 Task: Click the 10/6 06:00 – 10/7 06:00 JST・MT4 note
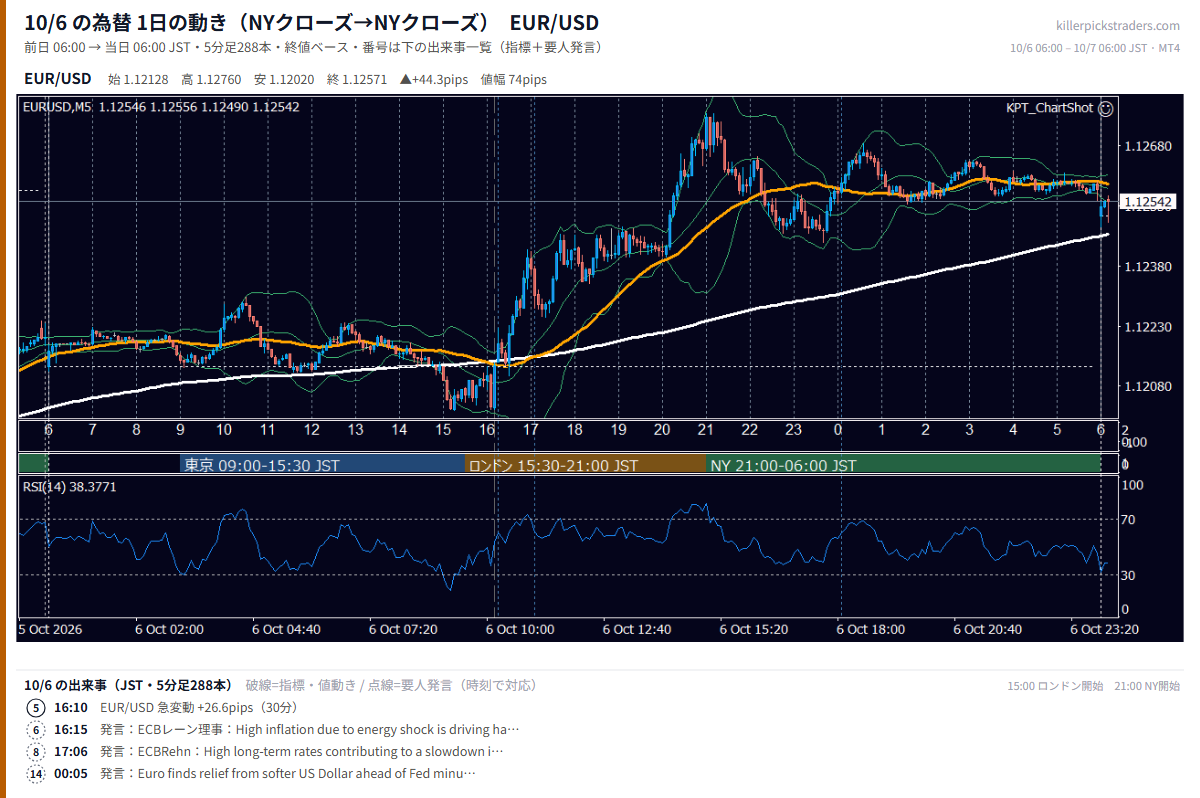1095,48
